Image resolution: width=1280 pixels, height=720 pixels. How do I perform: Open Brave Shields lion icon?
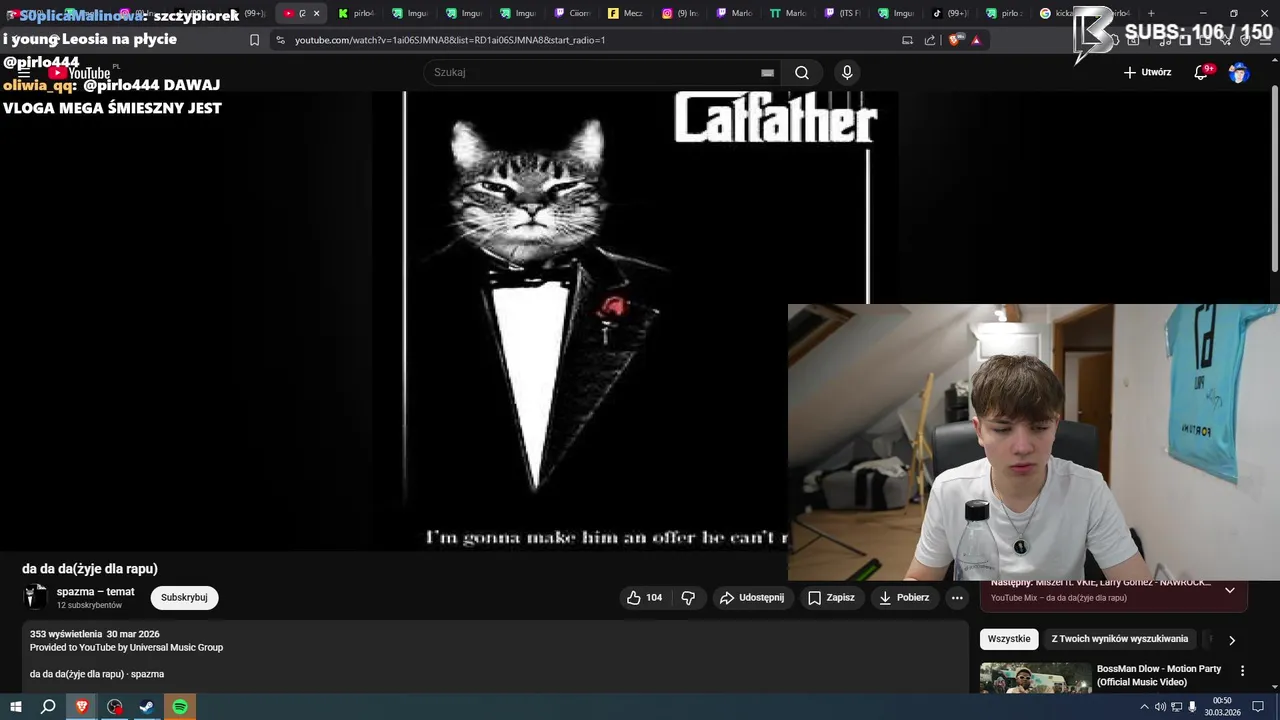[x=955, y=40]
